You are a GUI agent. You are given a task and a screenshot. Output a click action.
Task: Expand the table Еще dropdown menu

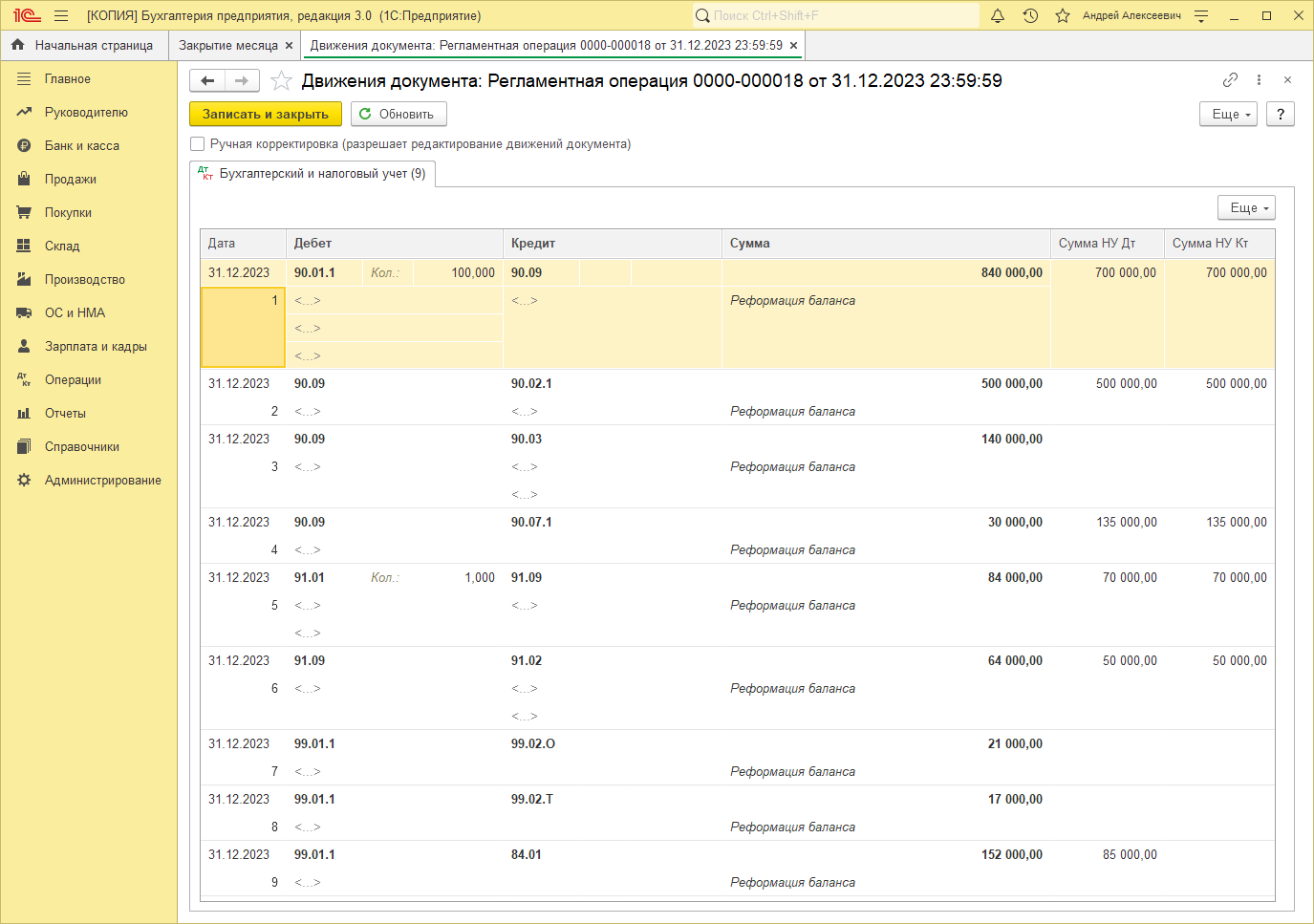[1246, 207]
